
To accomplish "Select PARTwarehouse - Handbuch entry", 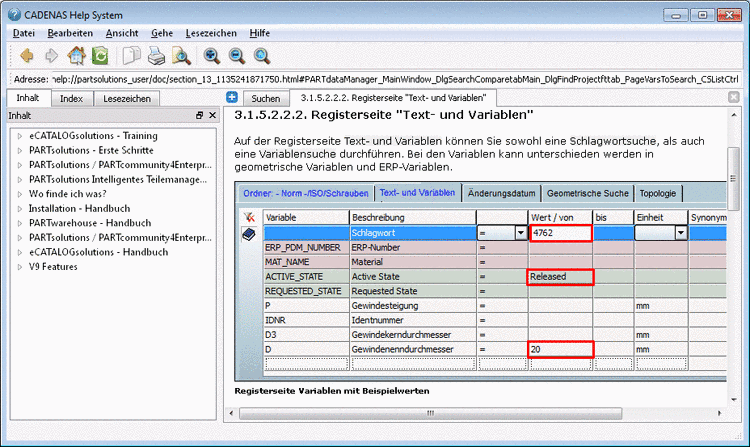I will pyautogui.click(x=90, y=223).
